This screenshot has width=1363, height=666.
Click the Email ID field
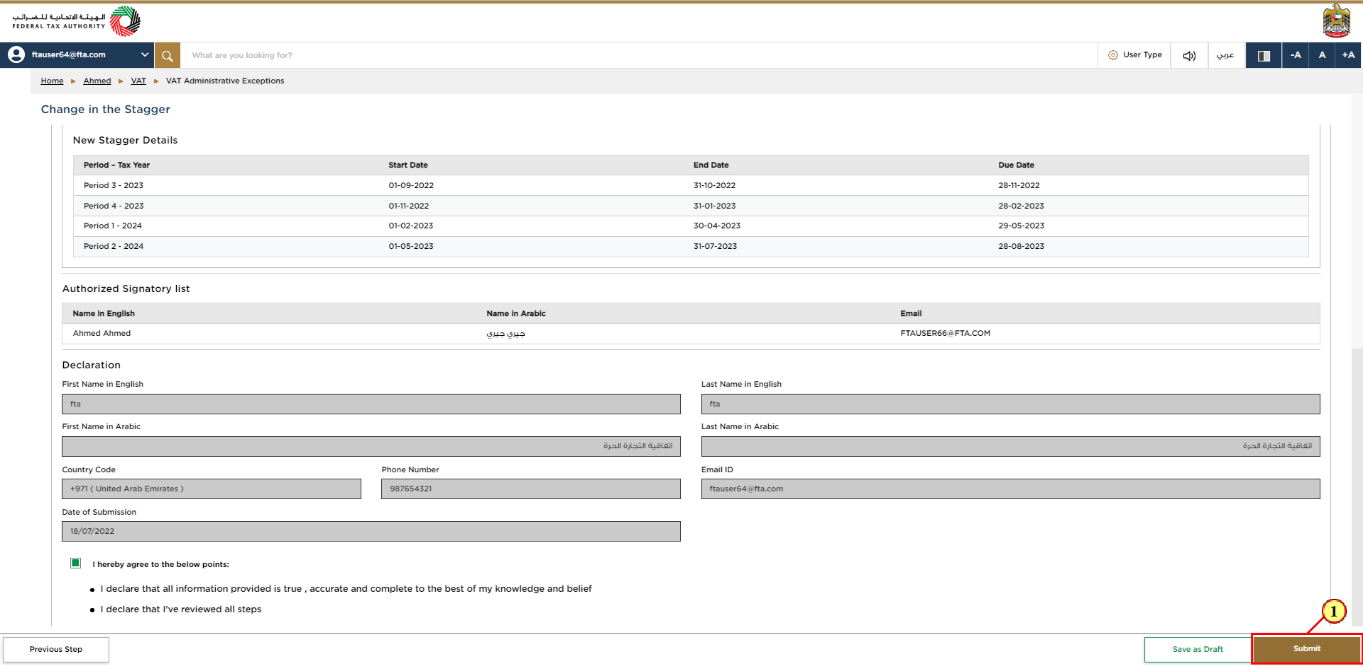1010,489
